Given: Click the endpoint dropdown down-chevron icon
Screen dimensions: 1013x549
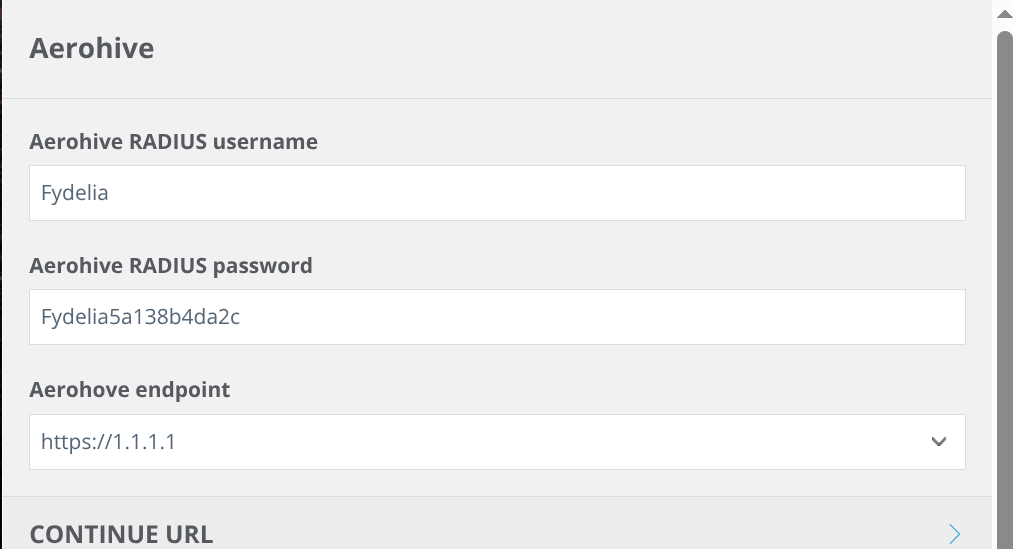Looking at the screenshot, I should coord(938,442).
